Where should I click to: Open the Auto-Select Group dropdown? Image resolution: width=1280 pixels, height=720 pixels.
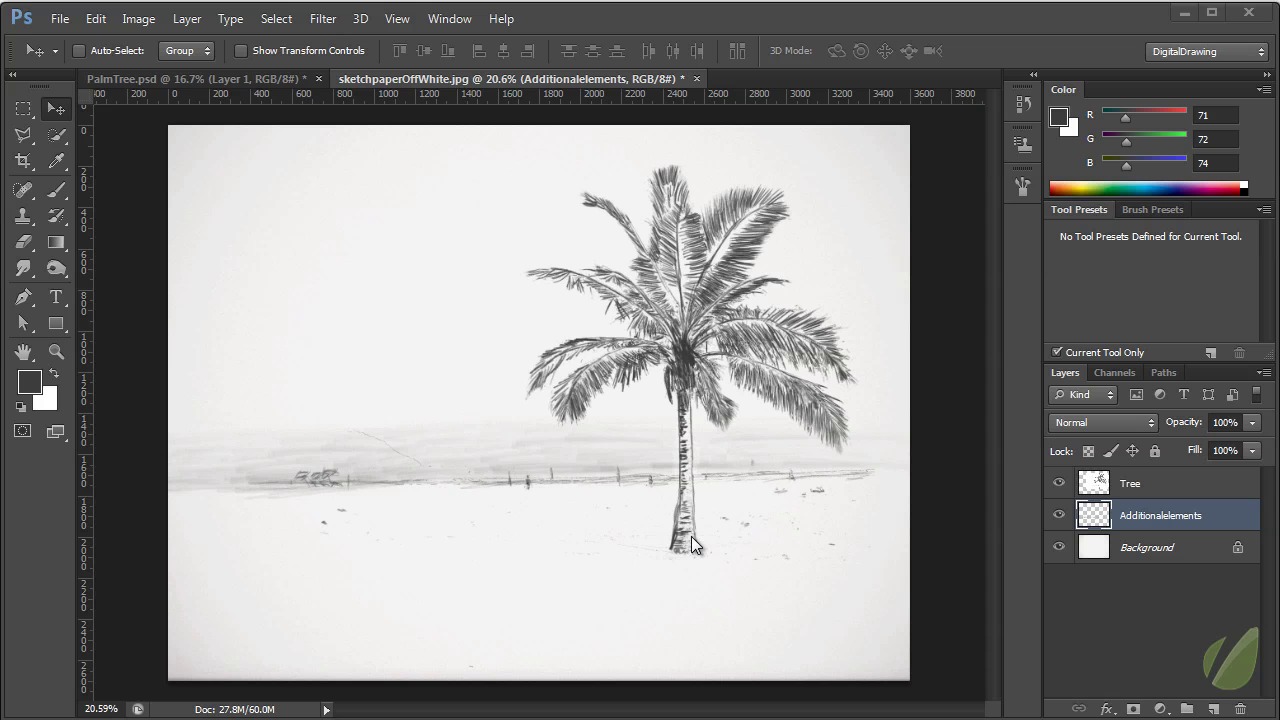(188, 51)
